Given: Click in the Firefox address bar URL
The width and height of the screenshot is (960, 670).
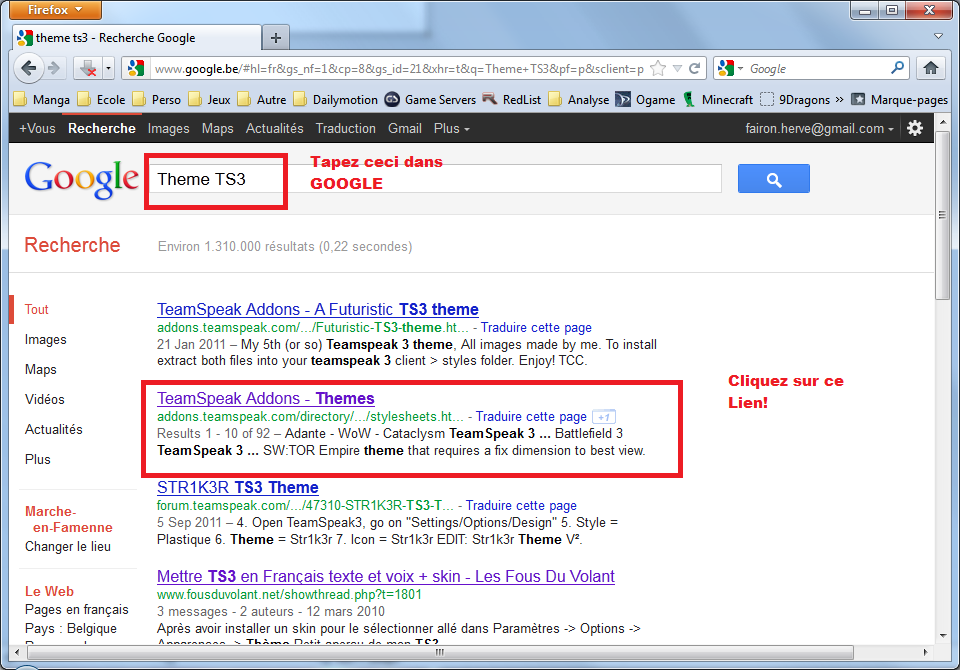Looking at the screenshot, I should click(x=399, y=69).
